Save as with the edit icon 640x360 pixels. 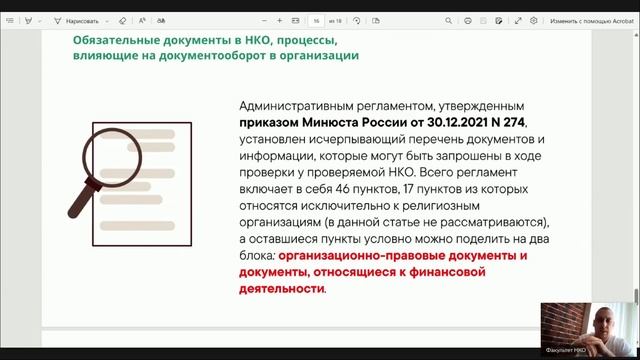pyautogui.click(x=499, y=20)
